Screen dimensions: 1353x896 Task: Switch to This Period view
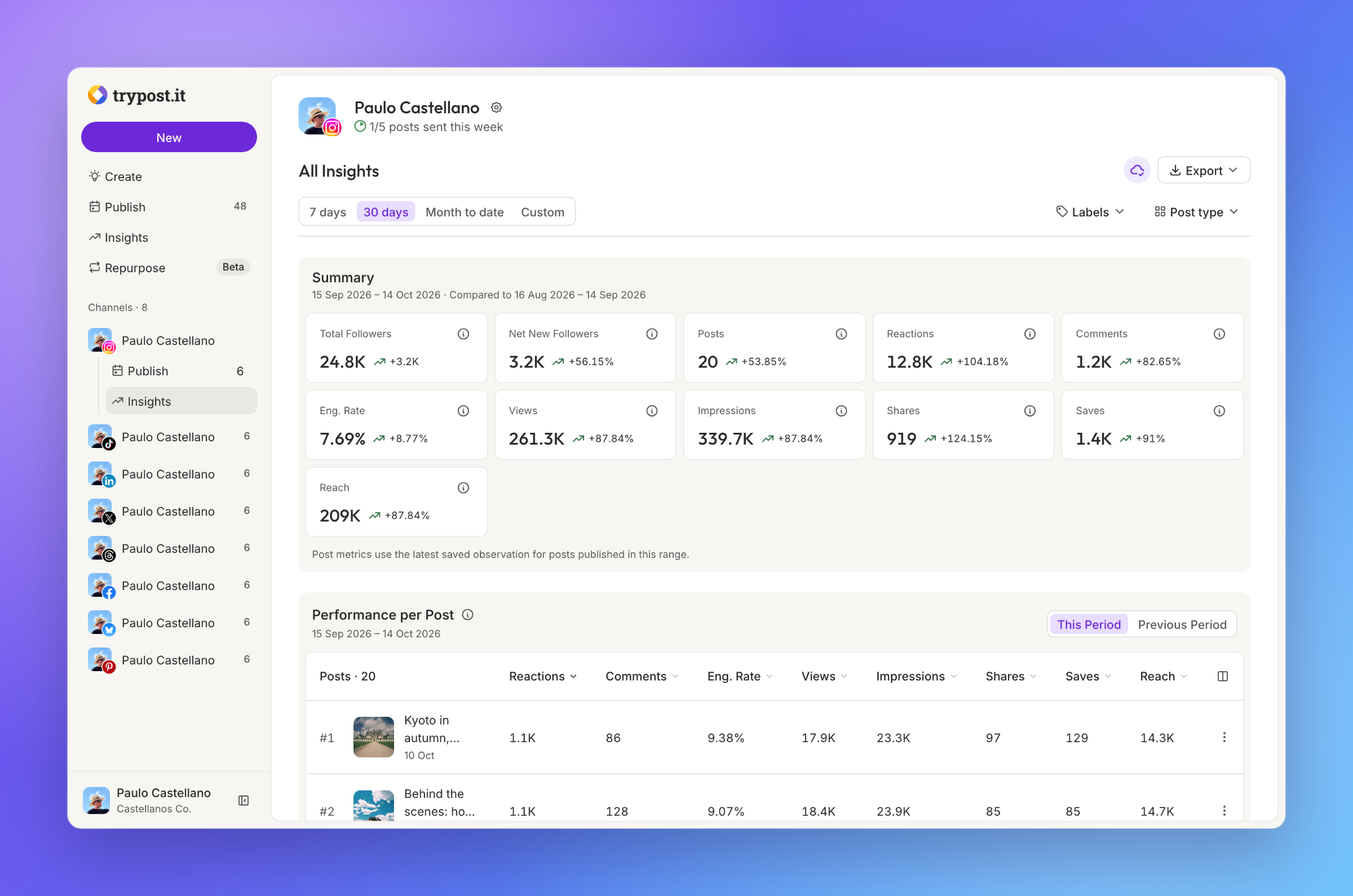click(x=1089, y=624)
